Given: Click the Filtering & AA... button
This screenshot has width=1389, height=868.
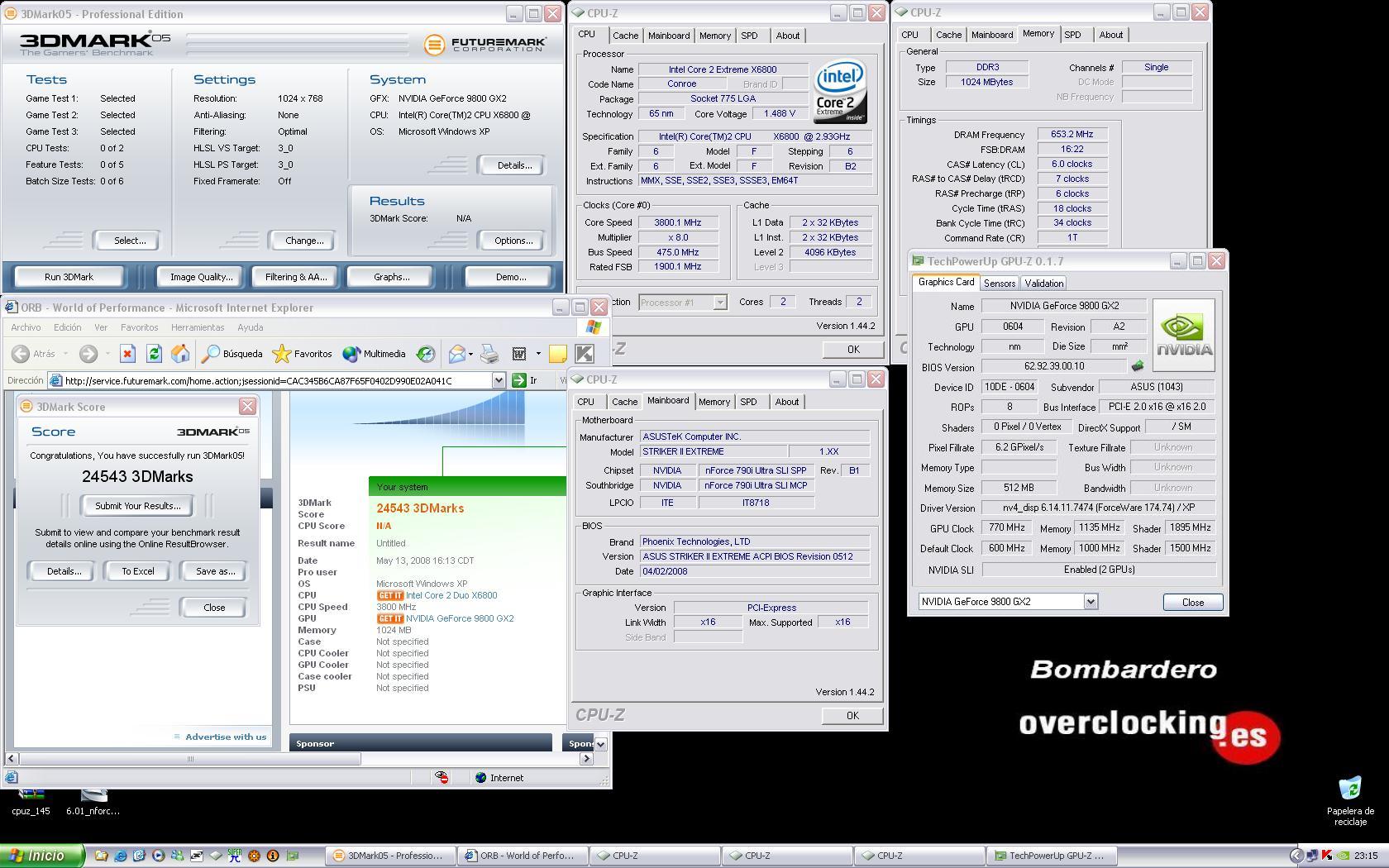Looking at the screenshot, I should (296, 277).
